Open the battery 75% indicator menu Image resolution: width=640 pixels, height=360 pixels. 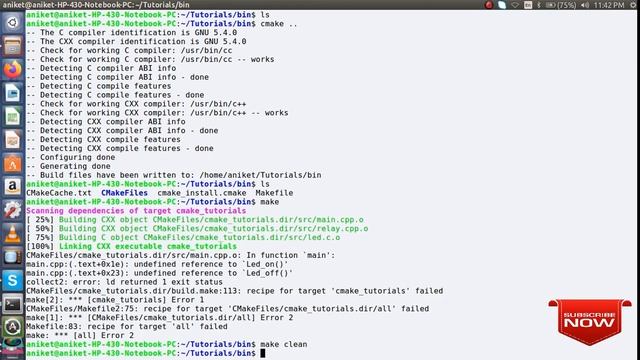pyautogui.click(x=561, y=5)
